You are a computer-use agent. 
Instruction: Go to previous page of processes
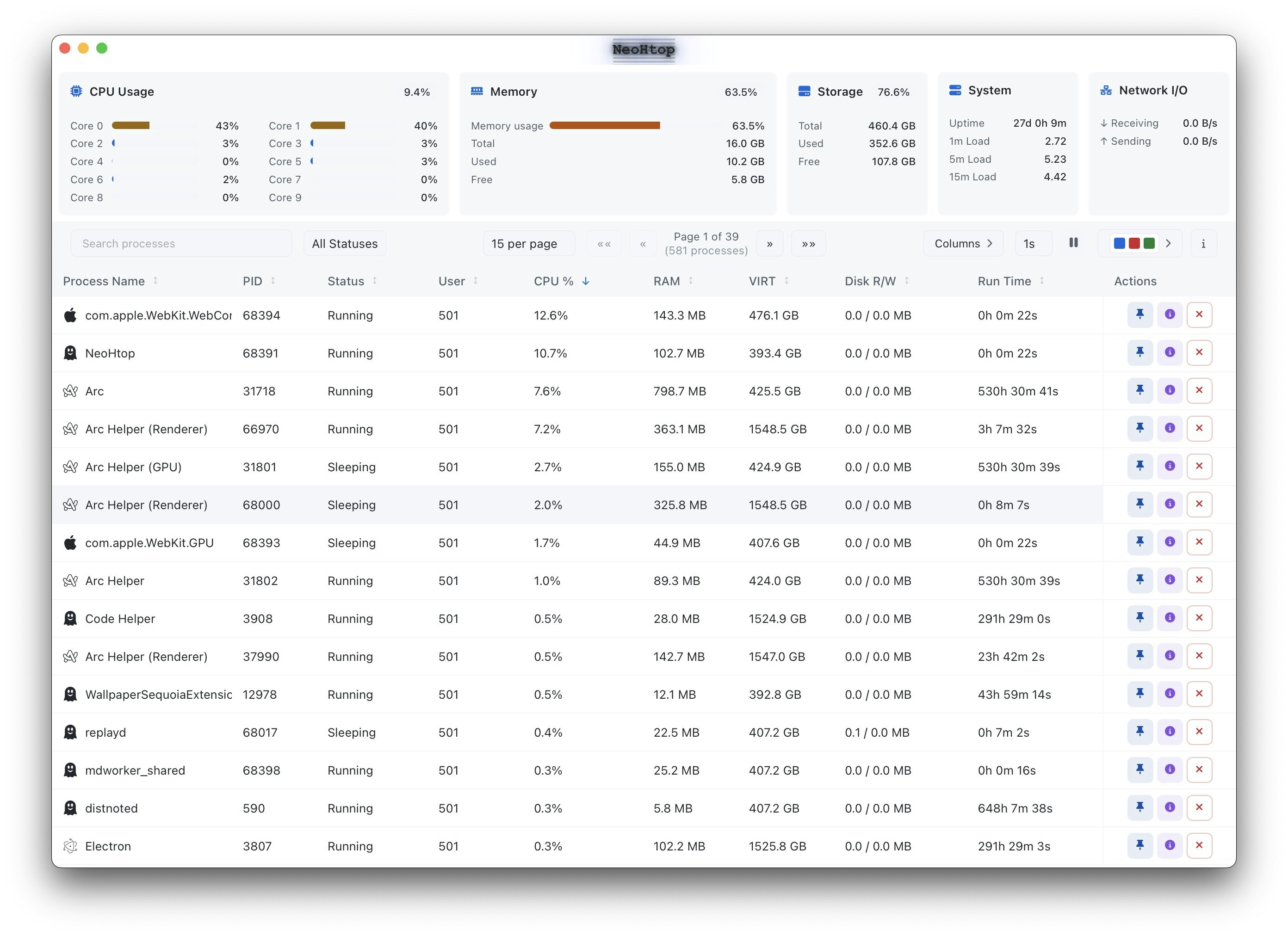642,244
